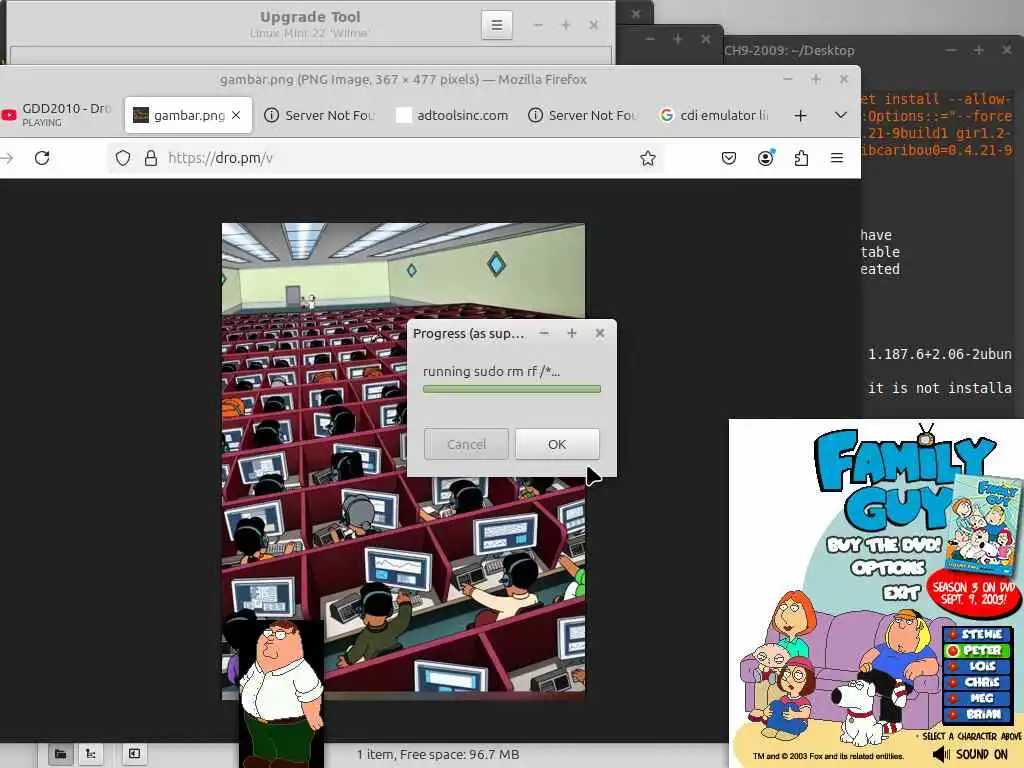Open Options in the Family Guy app
Screen dimensions: 1024x768
pos(888,568)
